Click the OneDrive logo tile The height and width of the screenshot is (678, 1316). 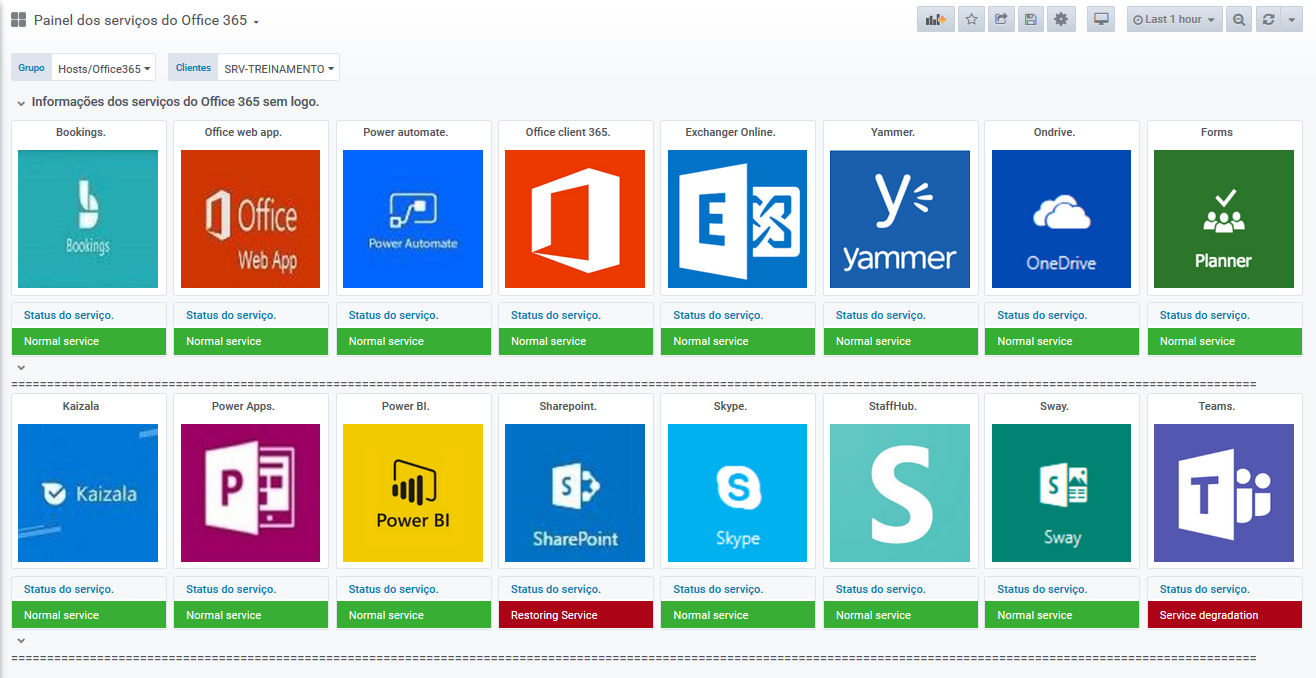pos(1061,219)
